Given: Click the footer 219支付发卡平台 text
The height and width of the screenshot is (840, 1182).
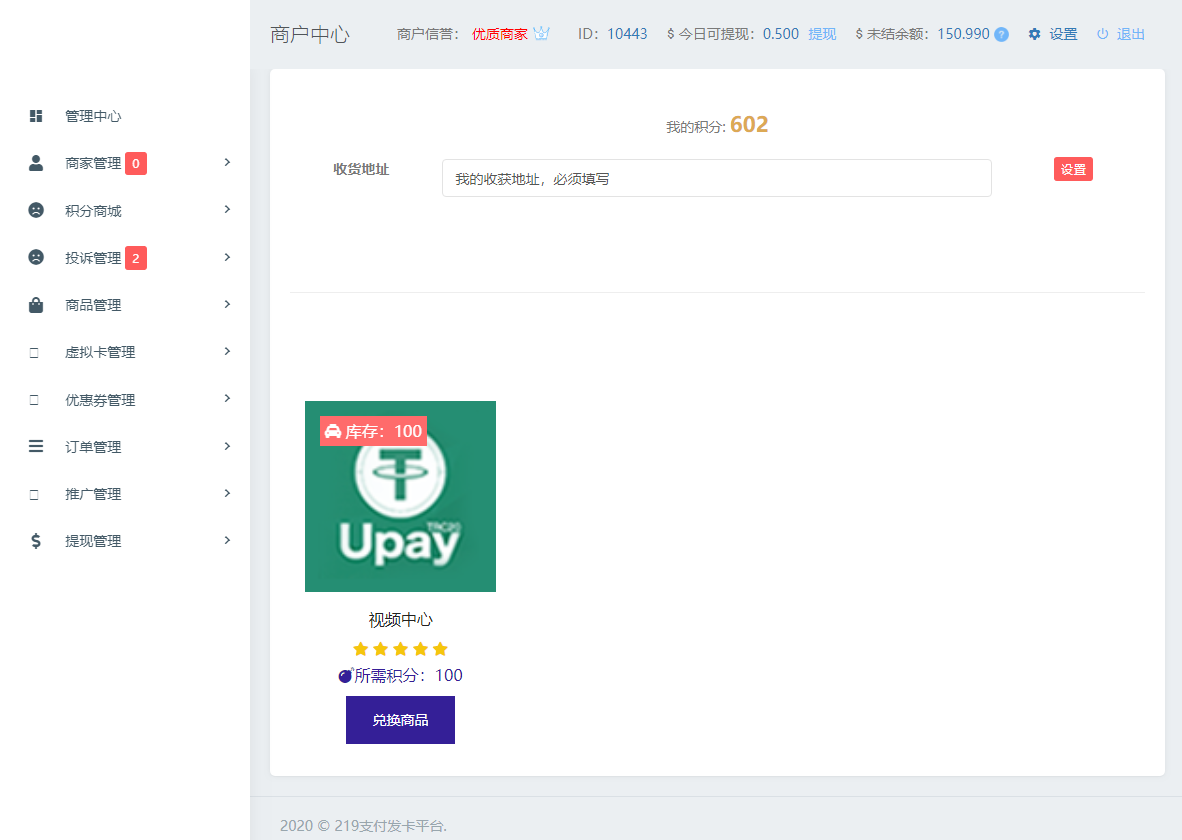Looking at the screenshot, I should 390,826.
